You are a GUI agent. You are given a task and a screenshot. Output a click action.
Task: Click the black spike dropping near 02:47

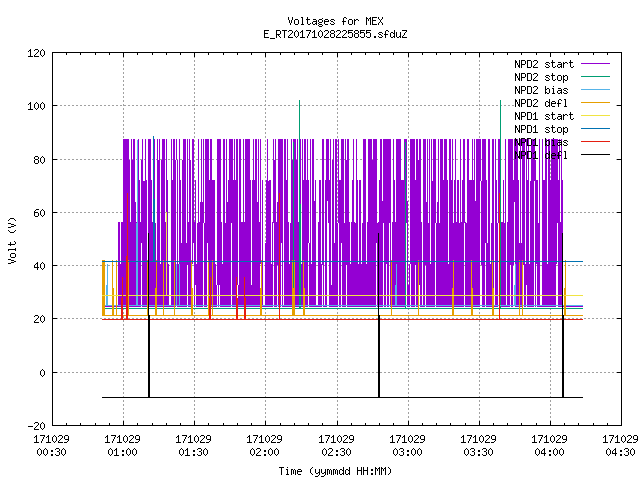(379, 315)
